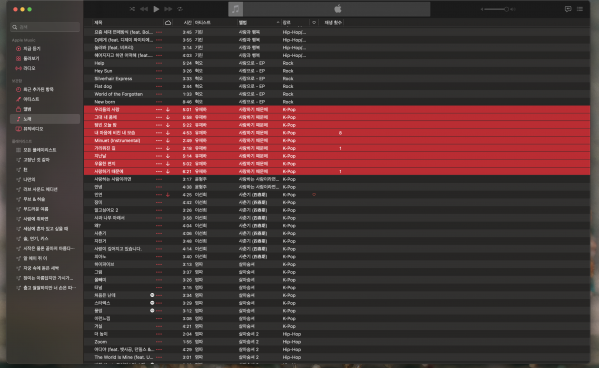Download the first highlighted K-Pop song
Viewport: 599px width, 368px height.
168,110
